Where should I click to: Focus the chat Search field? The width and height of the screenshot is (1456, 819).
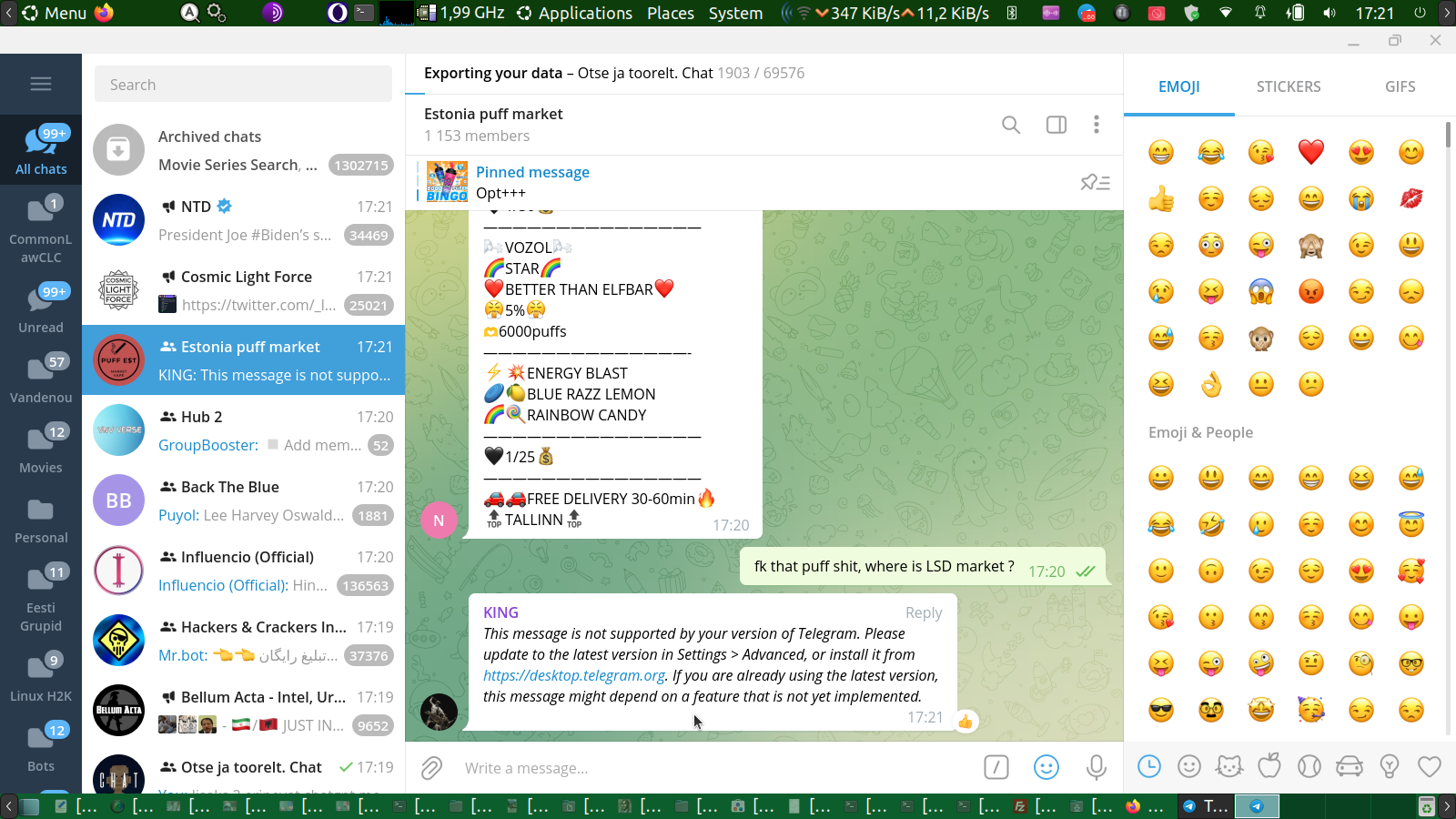coord(243,85)
